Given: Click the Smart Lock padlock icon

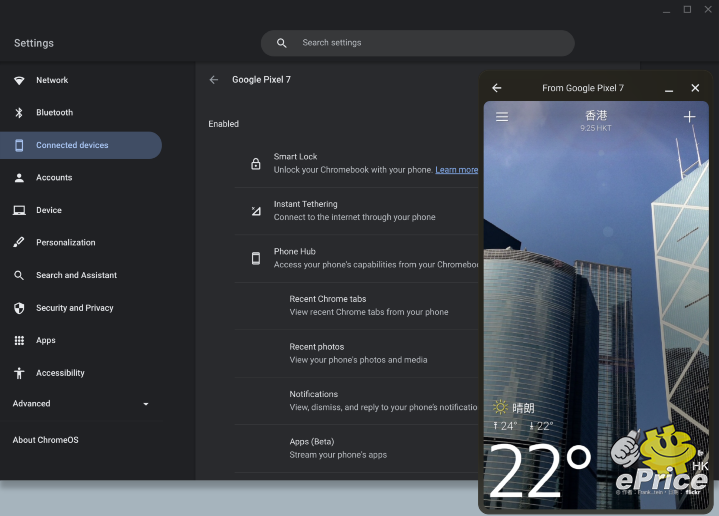Looking at the screenshot, I should [x=256, y=163].
